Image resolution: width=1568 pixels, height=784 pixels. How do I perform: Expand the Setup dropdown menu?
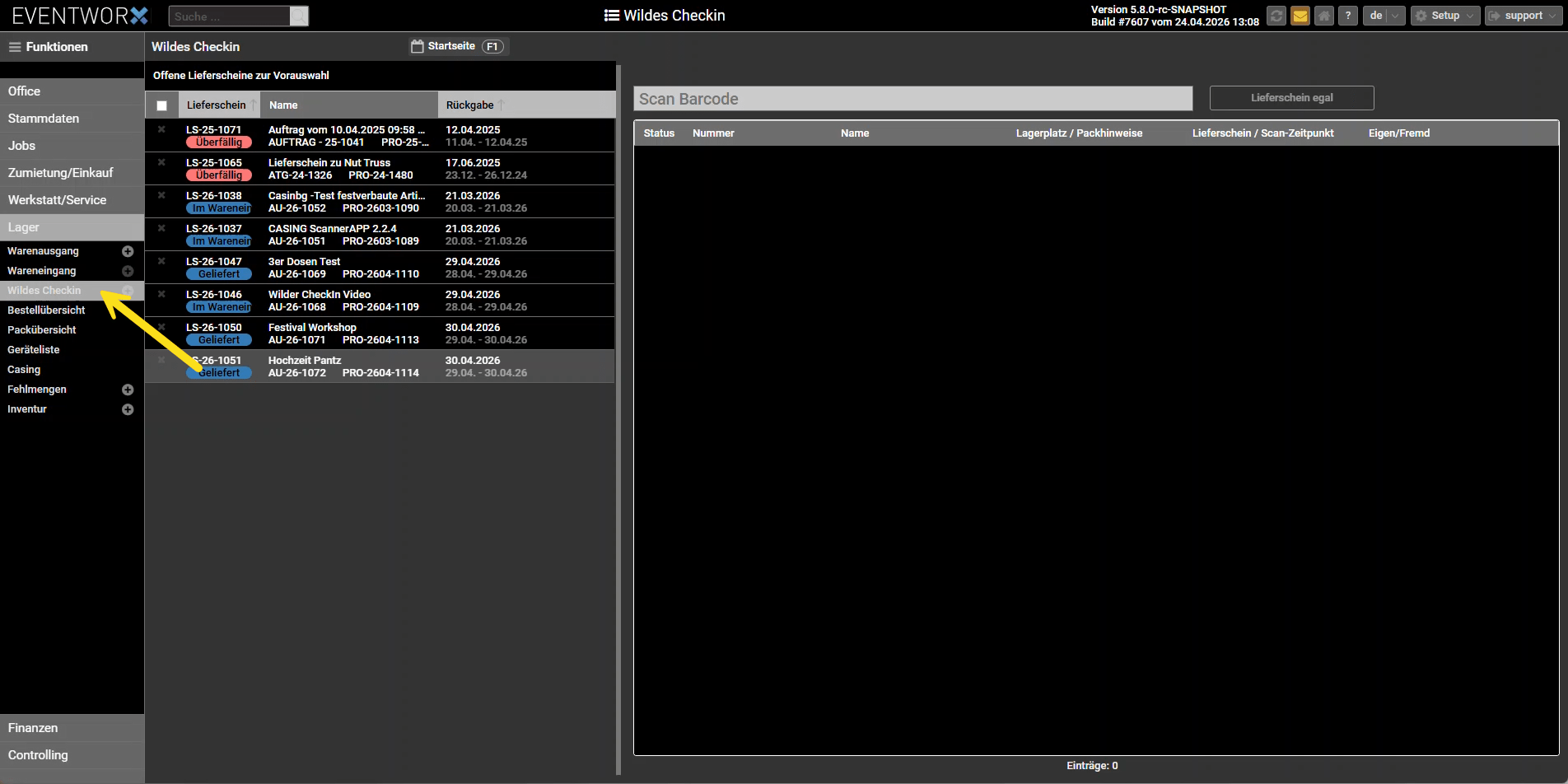1445,16
